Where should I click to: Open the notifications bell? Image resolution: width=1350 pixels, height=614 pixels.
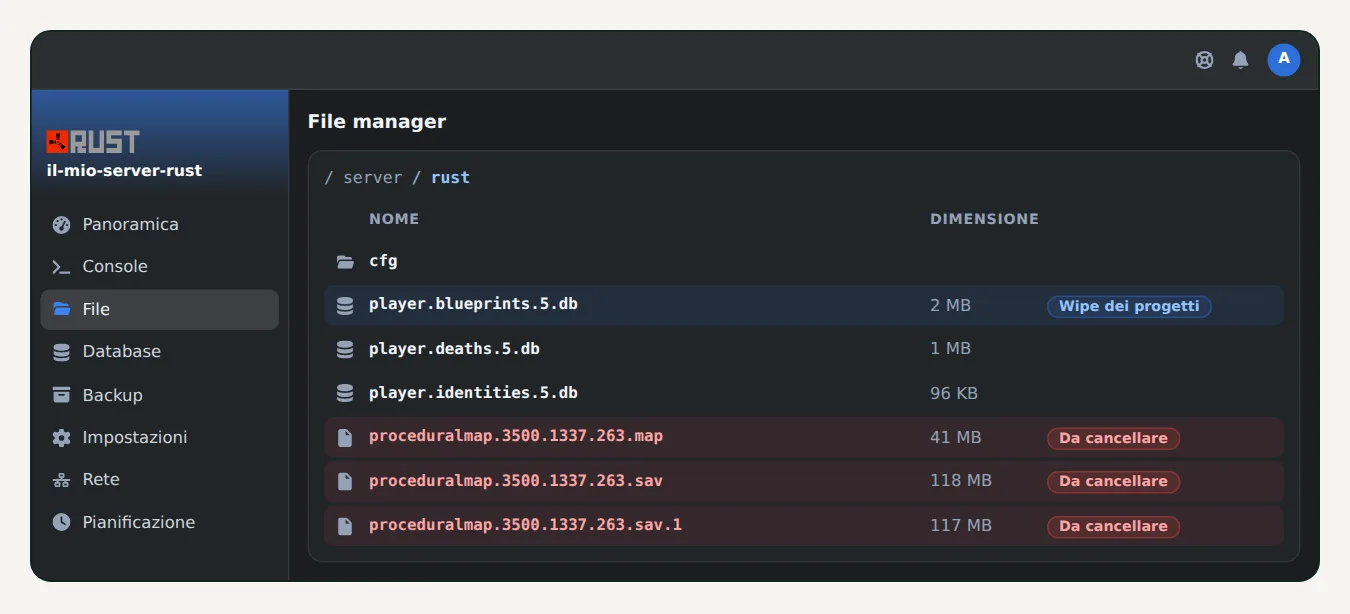pyautogui.click(x=1240, y=60)
